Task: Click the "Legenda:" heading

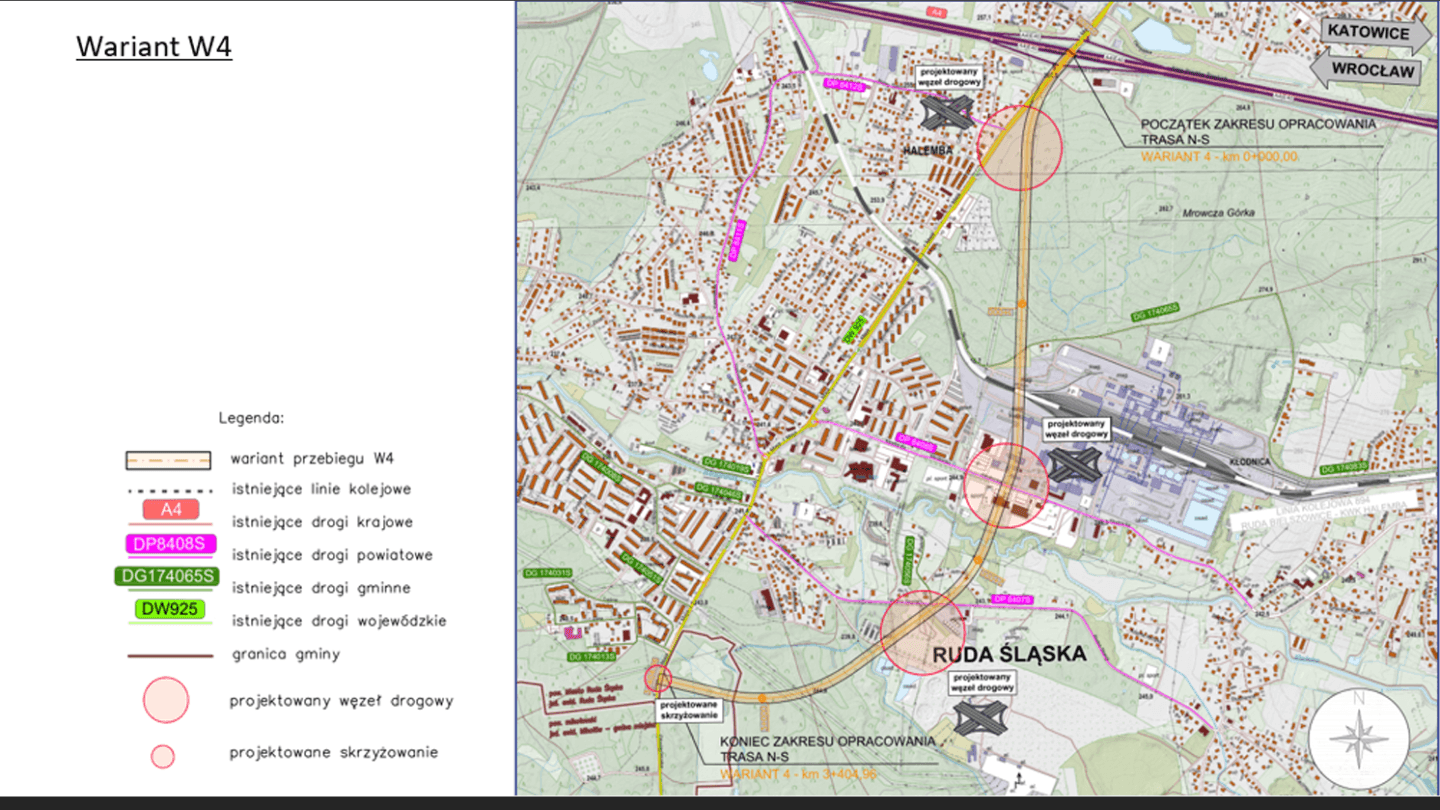Action: (x=252, y=418)
